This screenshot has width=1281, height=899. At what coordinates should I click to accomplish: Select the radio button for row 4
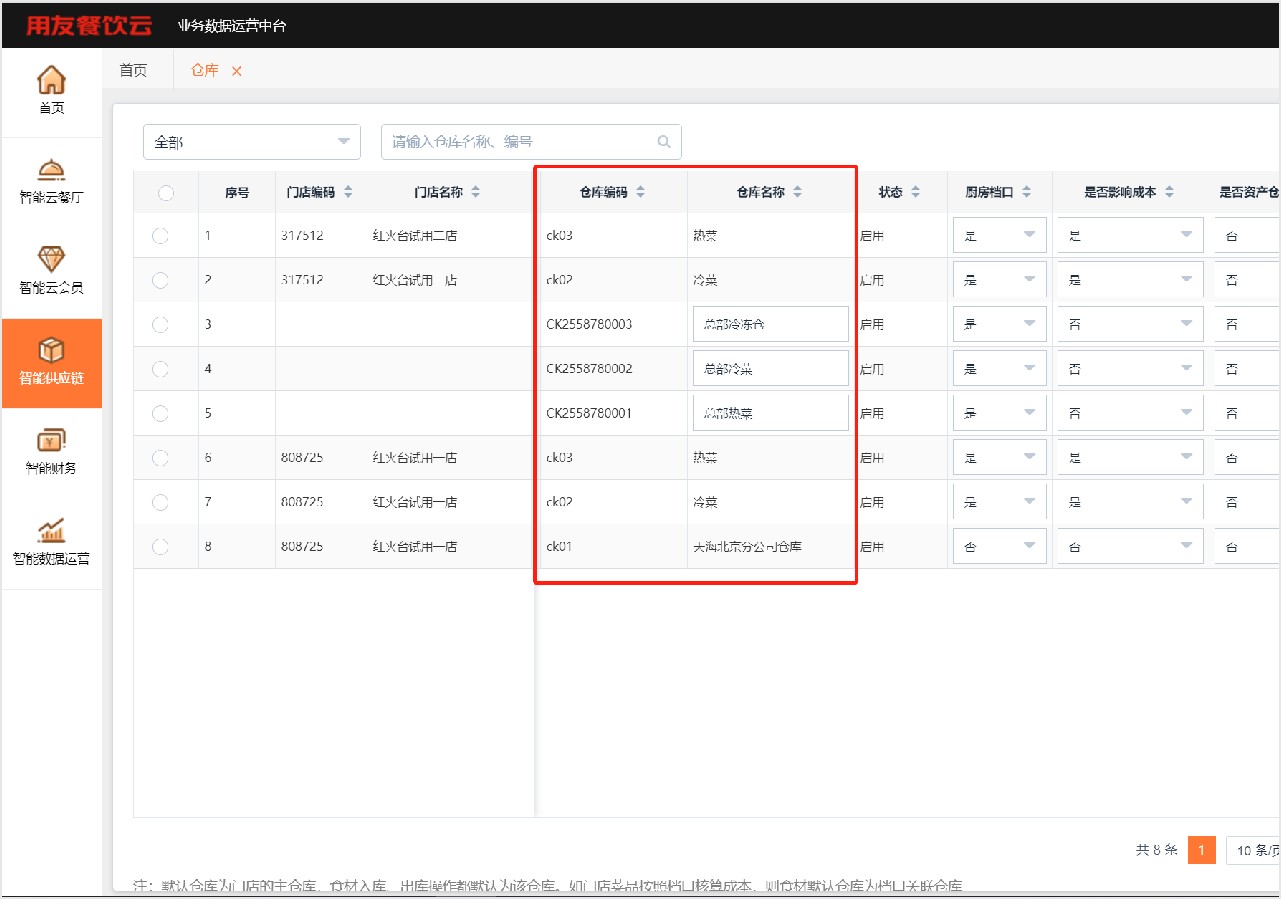pyautogui.click(x=160, y=369)
